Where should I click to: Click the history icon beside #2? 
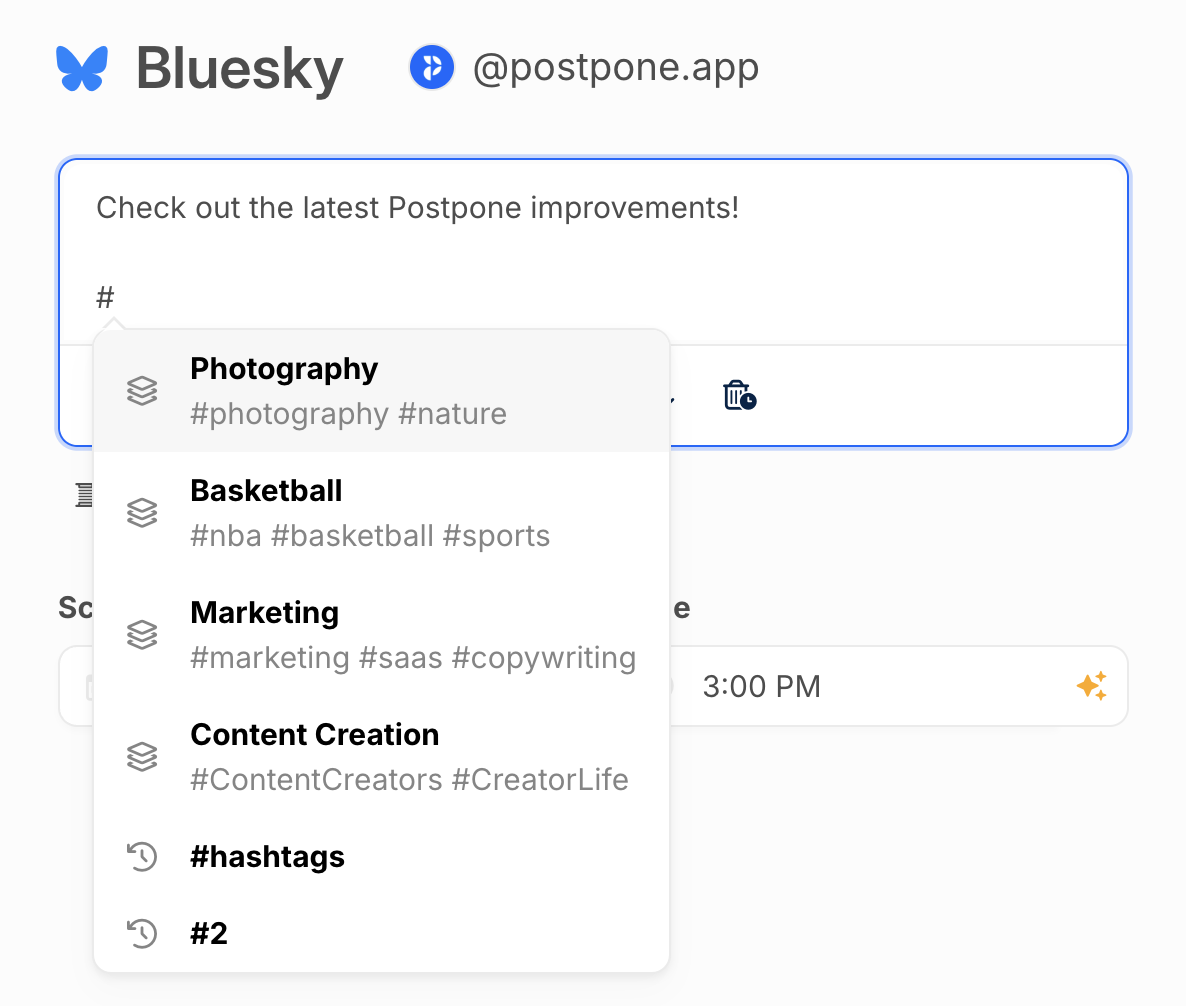click(x=142, y=933)
